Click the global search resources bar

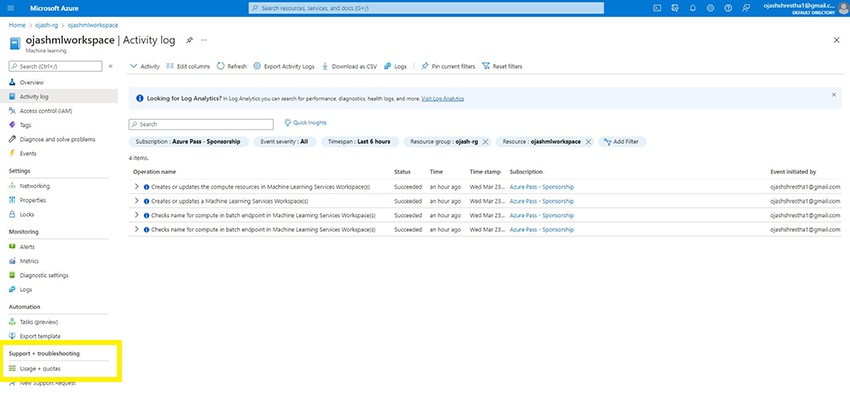click(426, 8)
